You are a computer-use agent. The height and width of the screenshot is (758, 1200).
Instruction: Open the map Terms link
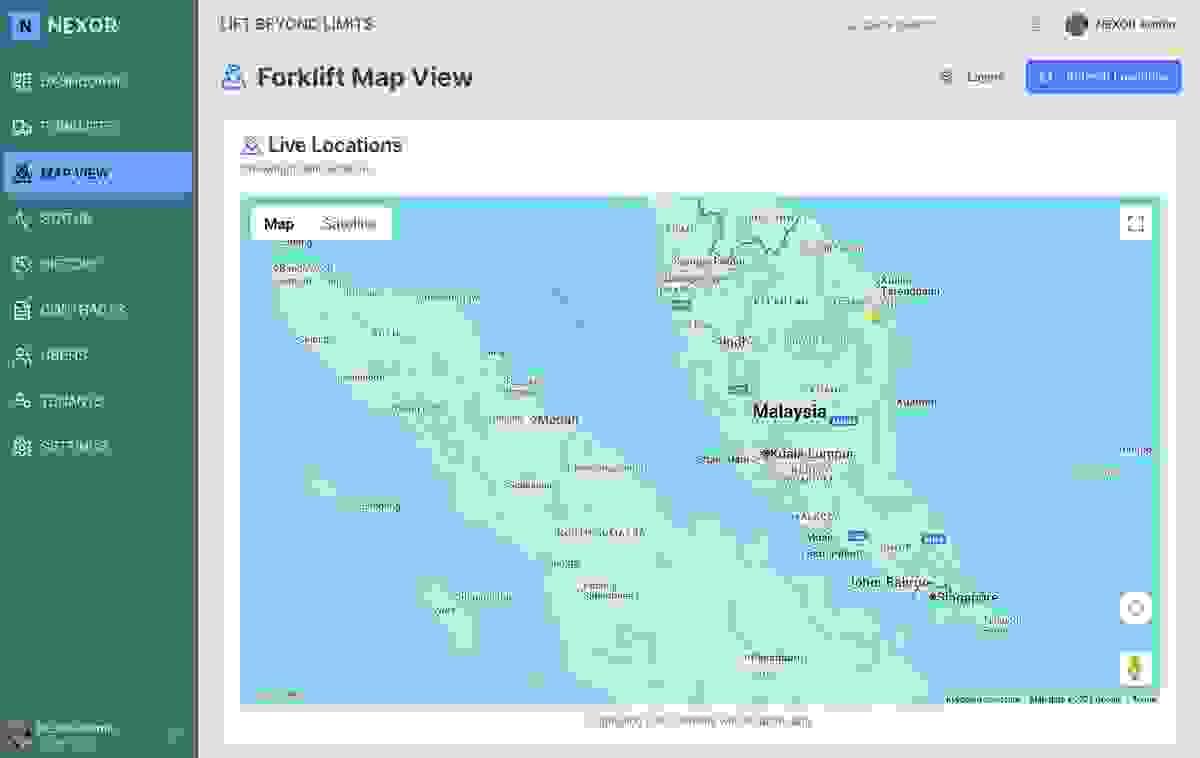point(1144,699)
